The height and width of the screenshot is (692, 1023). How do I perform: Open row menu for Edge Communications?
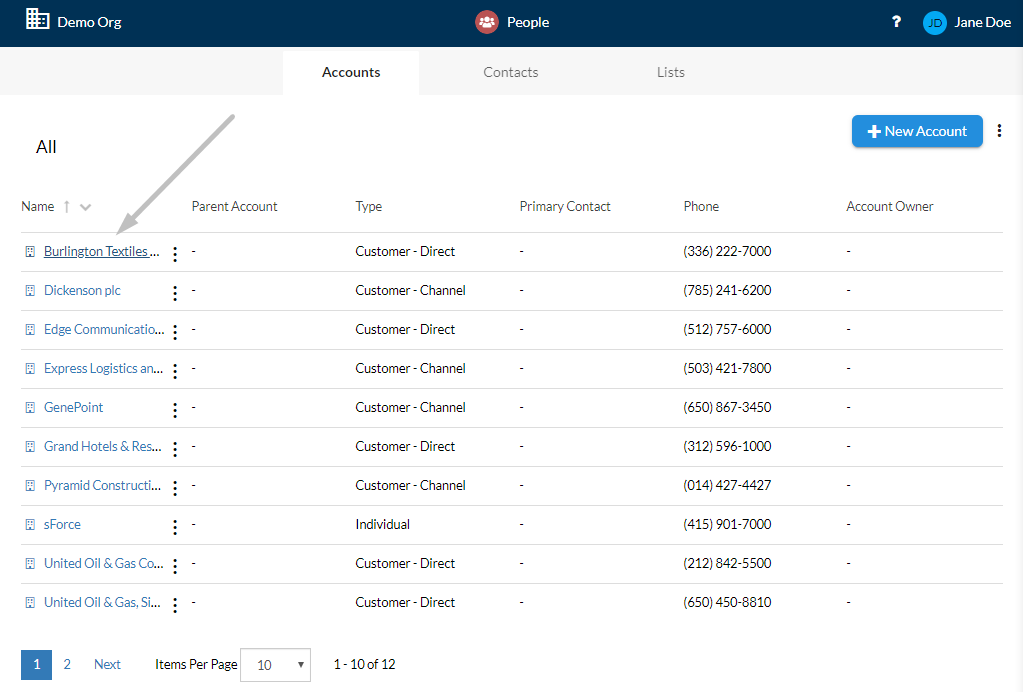coord(175,333)
